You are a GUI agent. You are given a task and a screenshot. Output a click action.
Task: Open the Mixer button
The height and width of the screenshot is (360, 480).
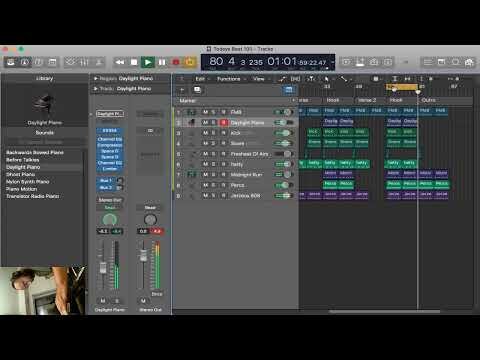pos(84,62)
